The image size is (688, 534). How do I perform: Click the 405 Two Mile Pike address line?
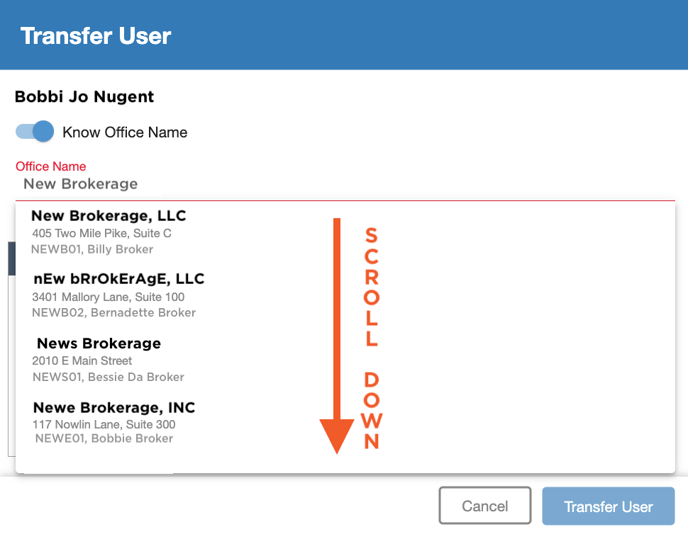pos(101,233)
